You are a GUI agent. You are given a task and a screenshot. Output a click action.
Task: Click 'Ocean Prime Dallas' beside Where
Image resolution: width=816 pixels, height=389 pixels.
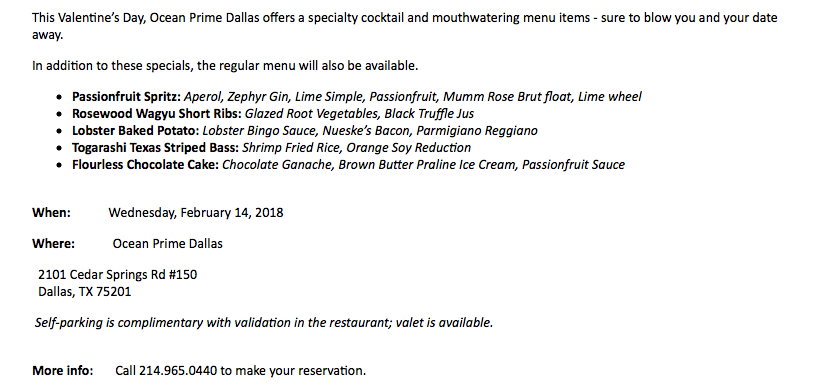tap(168, 244)
